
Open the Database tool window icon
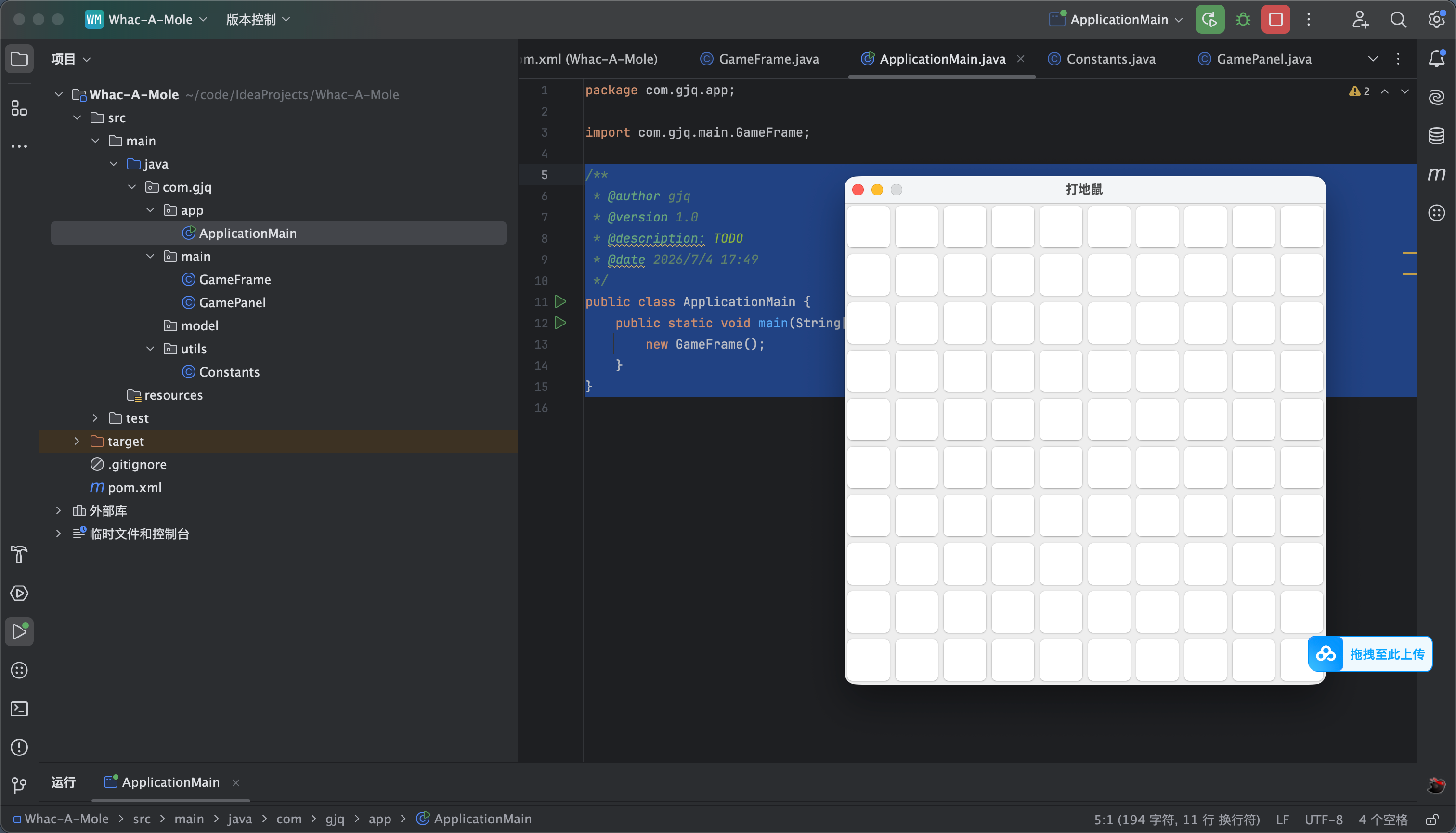point(1436,136)
